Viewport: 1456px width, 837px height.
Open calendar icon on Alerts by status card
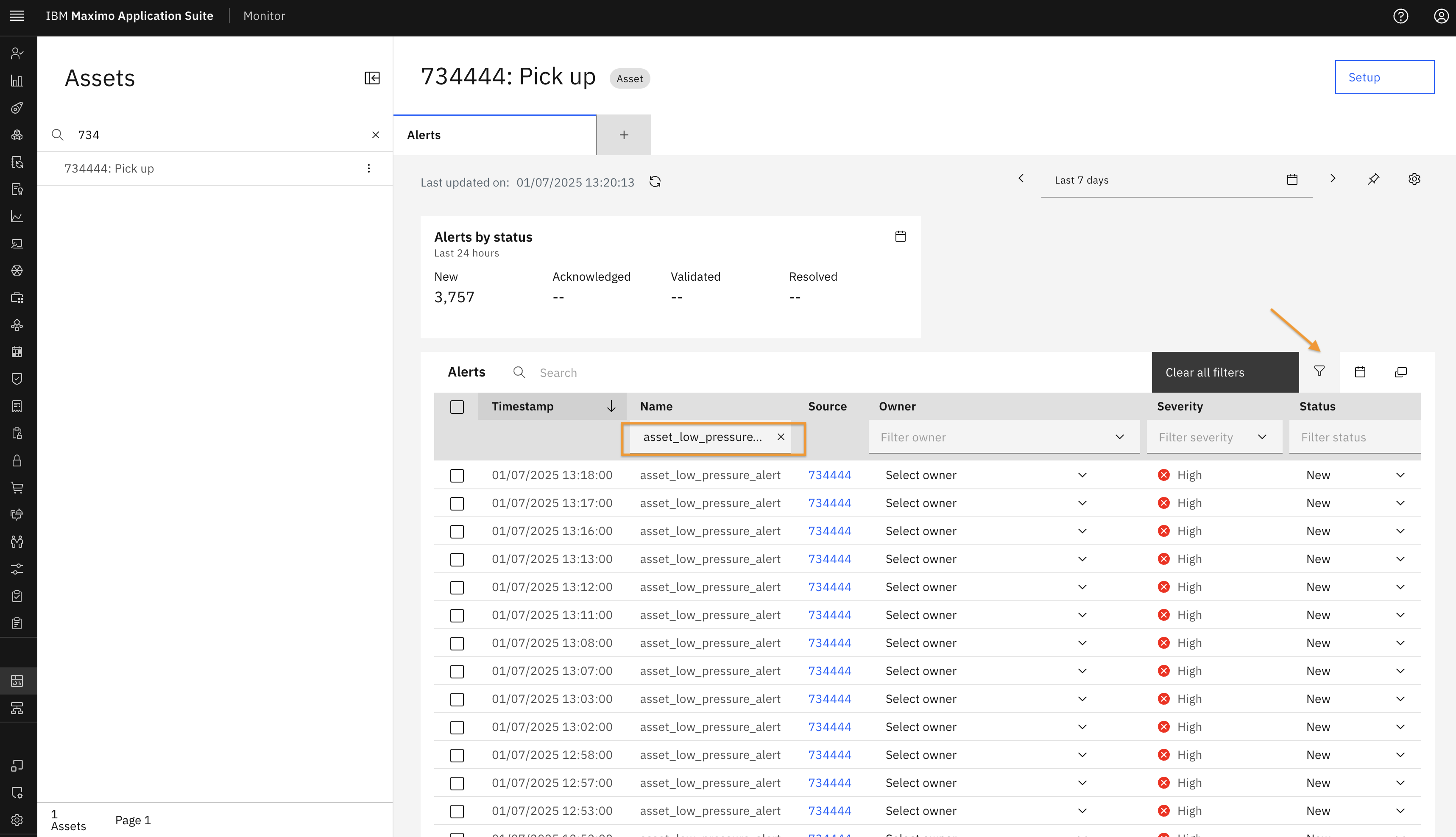[x=900, y=236]
